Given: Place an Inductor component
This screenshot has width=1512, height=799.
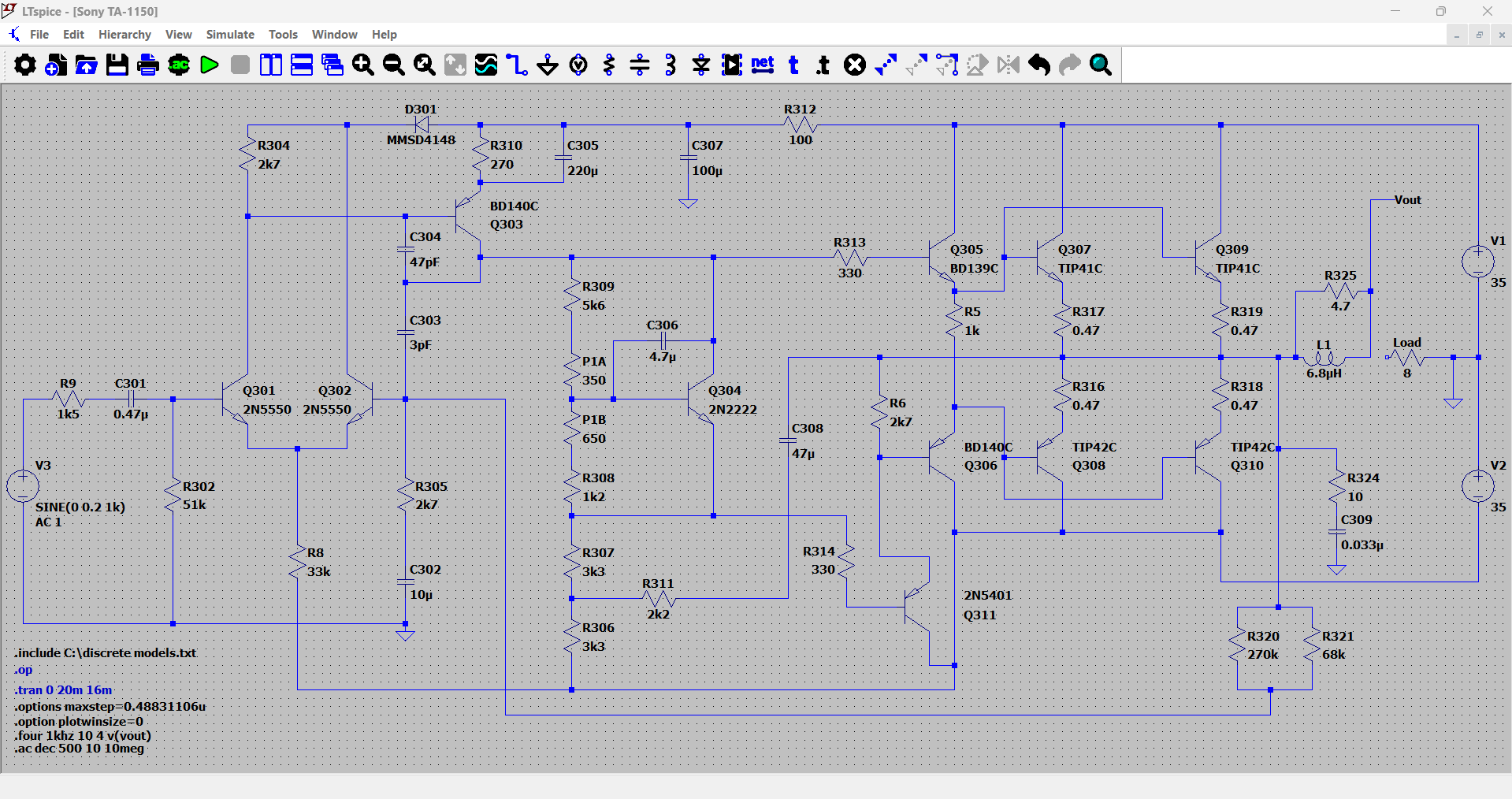Looking at the screenshot, I should point(671,65).
